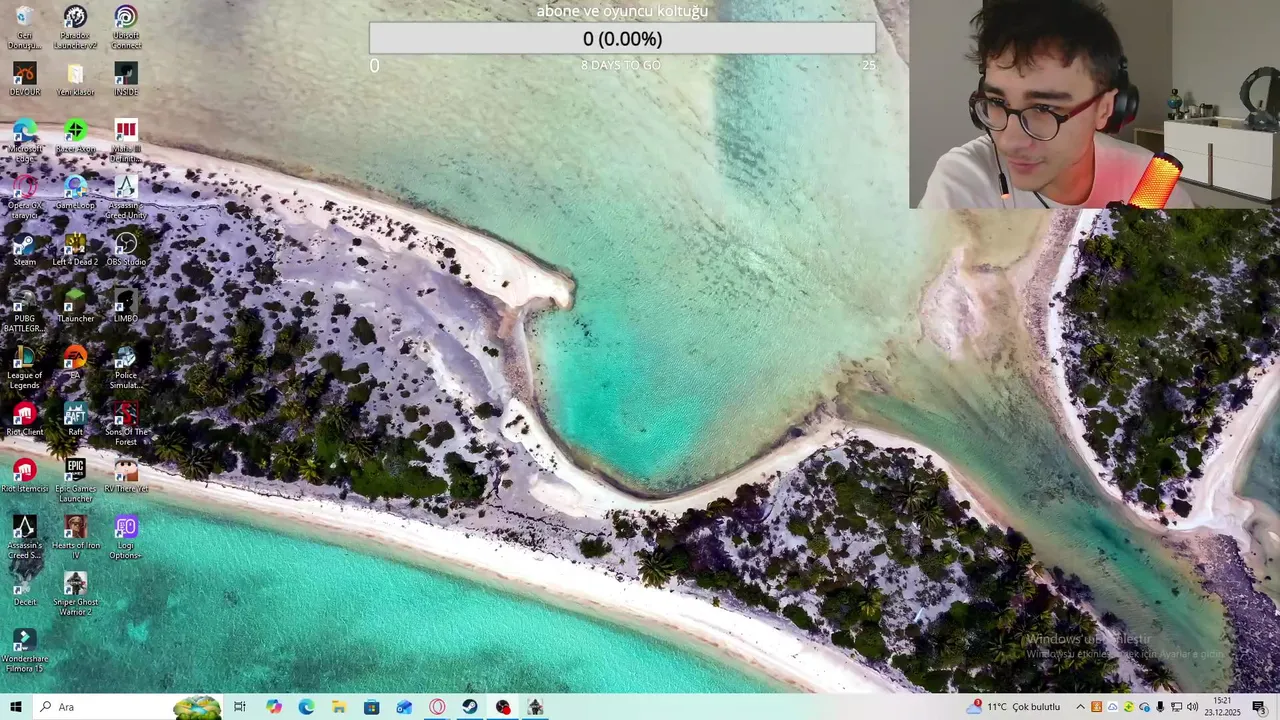The image size is (1280, 720).
Task: Open the volume control in system tray
Action: tap(1192, 707)
